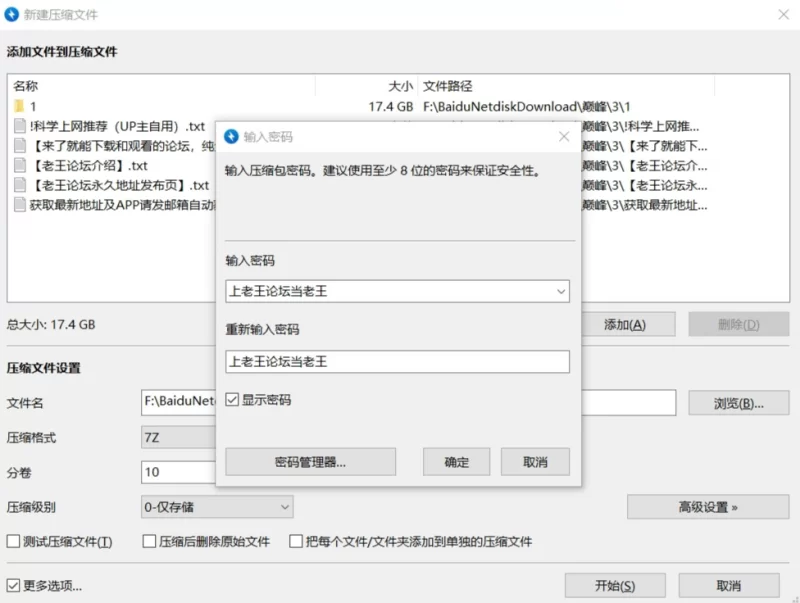This screenshot has height=603, width=800.
Task: Select file 【老王论坛永久地址发布页】.txt
Action: (x=119, y=185)
